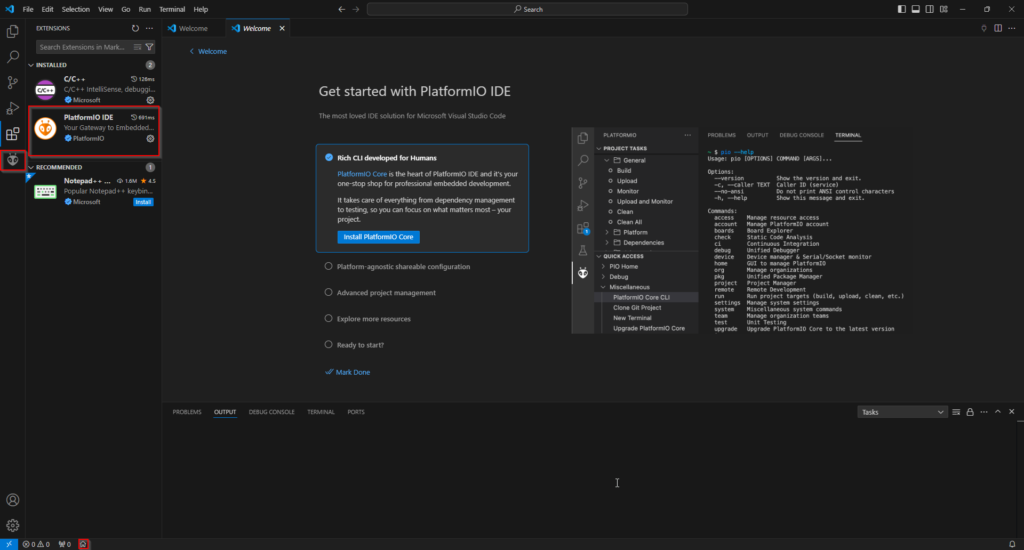
Task: Select the Extensions view icon
Action: 12,134
